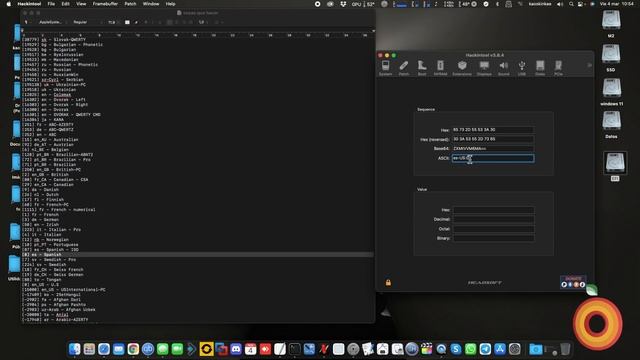Open the SSD drive on desktop
The width and height of the screenshot is (640, 360).
[611, 58]
